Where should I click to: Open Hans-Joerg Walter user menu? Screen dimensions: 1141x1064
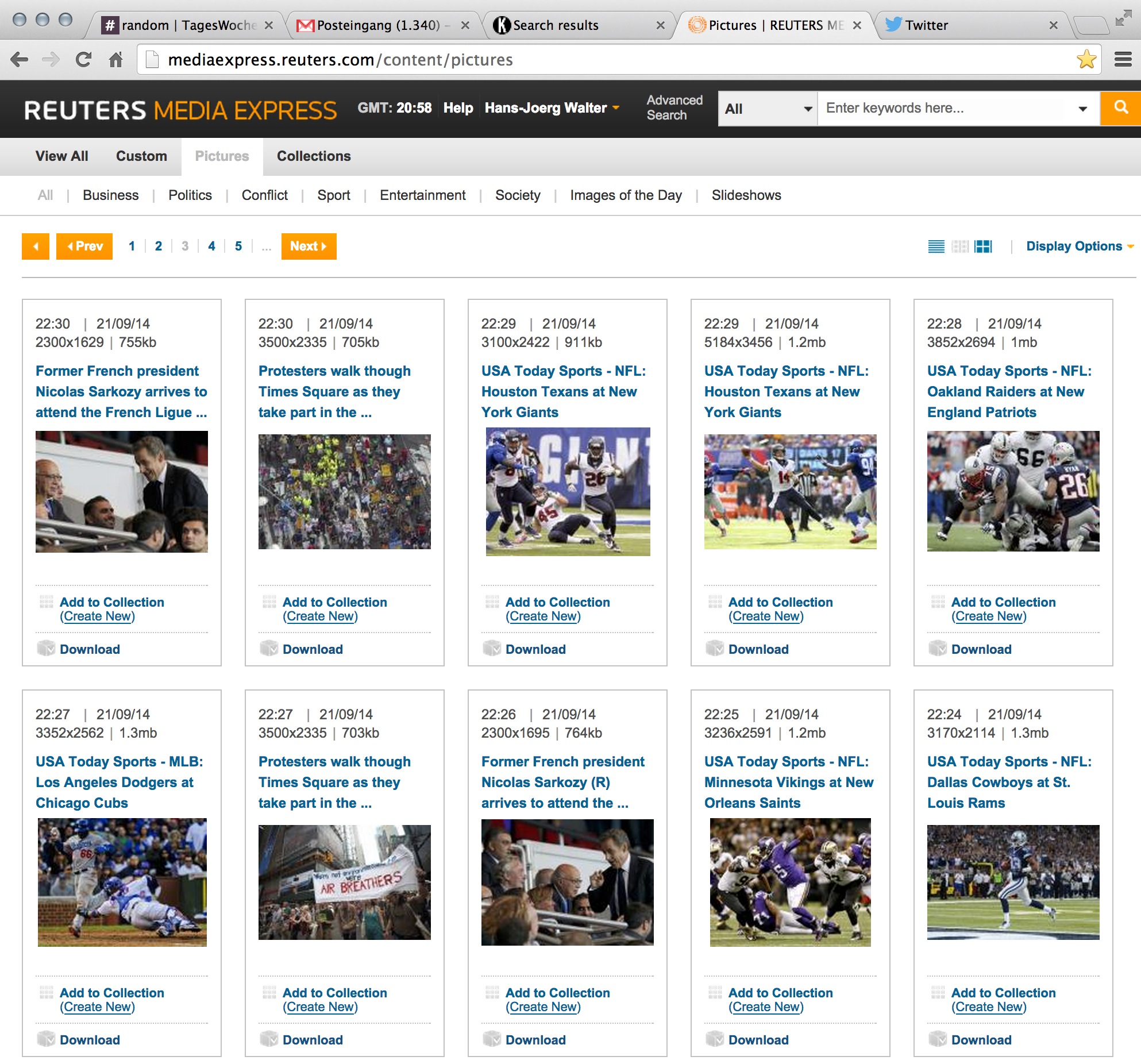click(552, 108)
